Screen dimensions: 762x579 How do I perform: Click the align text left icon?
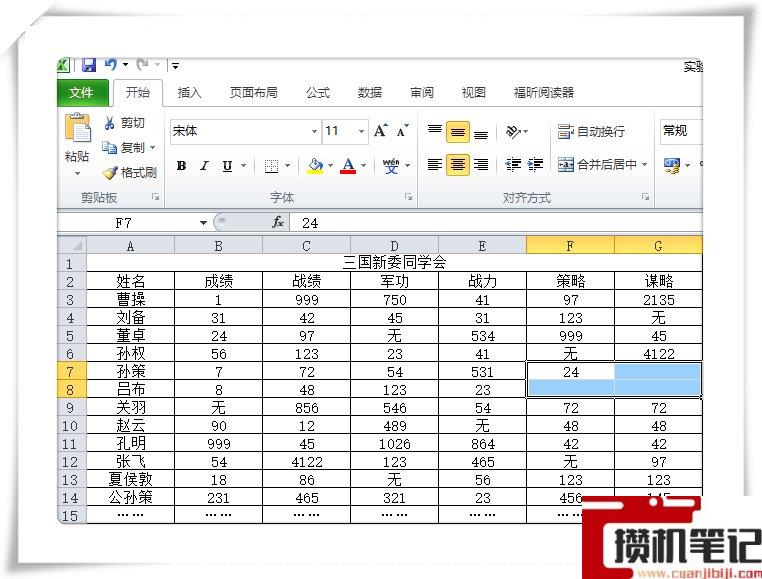[434, 165]
